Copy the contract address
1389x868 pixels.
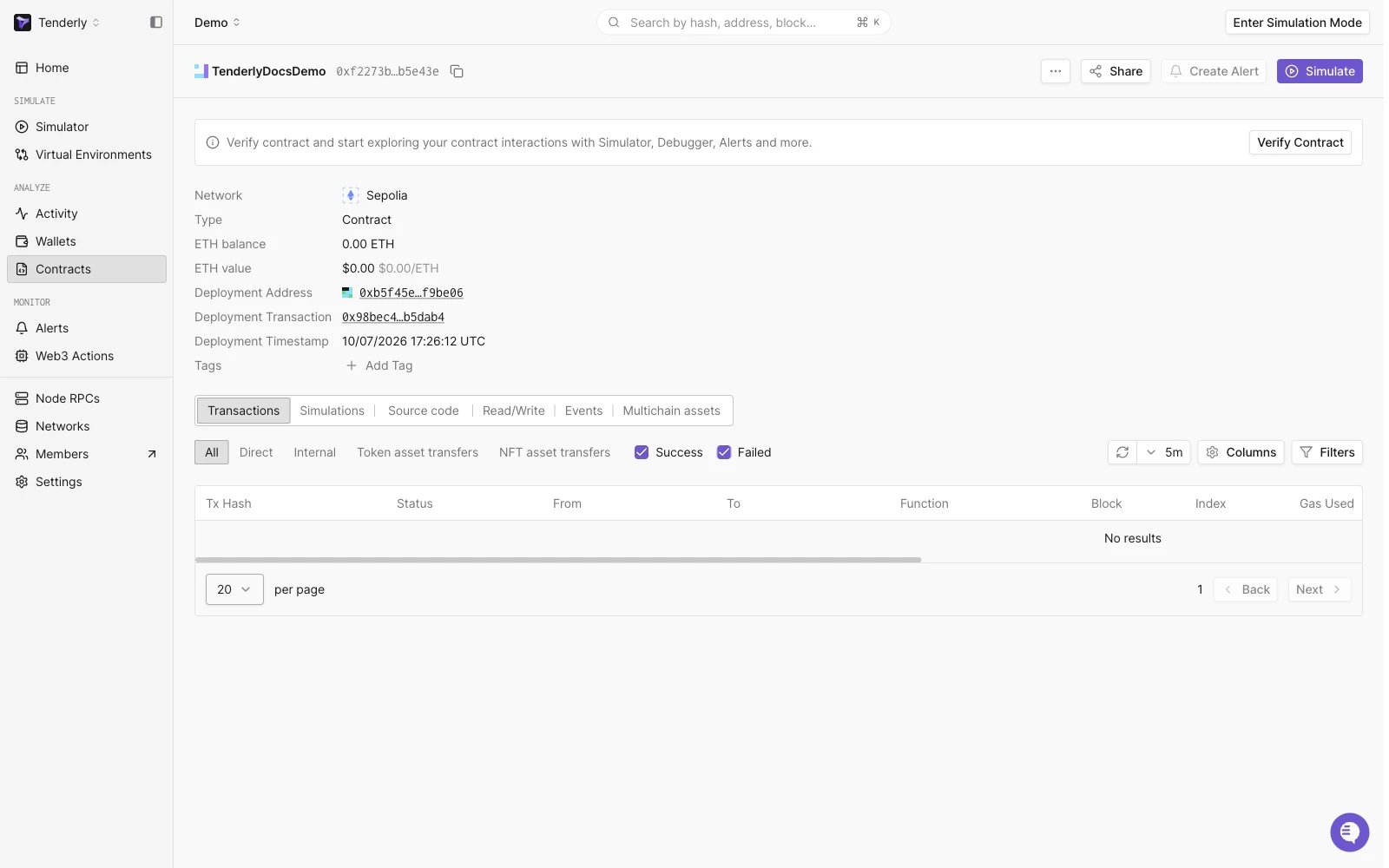click(457, 71)
